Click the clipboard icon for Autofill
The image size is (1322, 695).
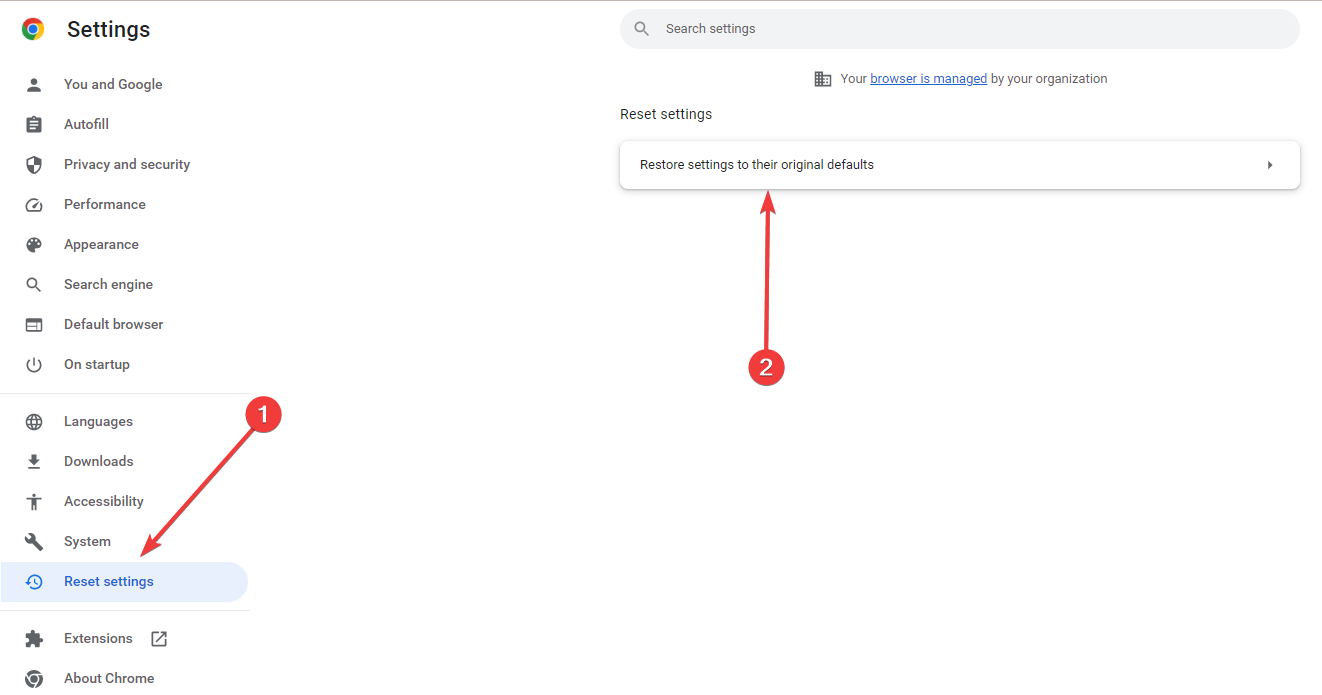point(34,124)
